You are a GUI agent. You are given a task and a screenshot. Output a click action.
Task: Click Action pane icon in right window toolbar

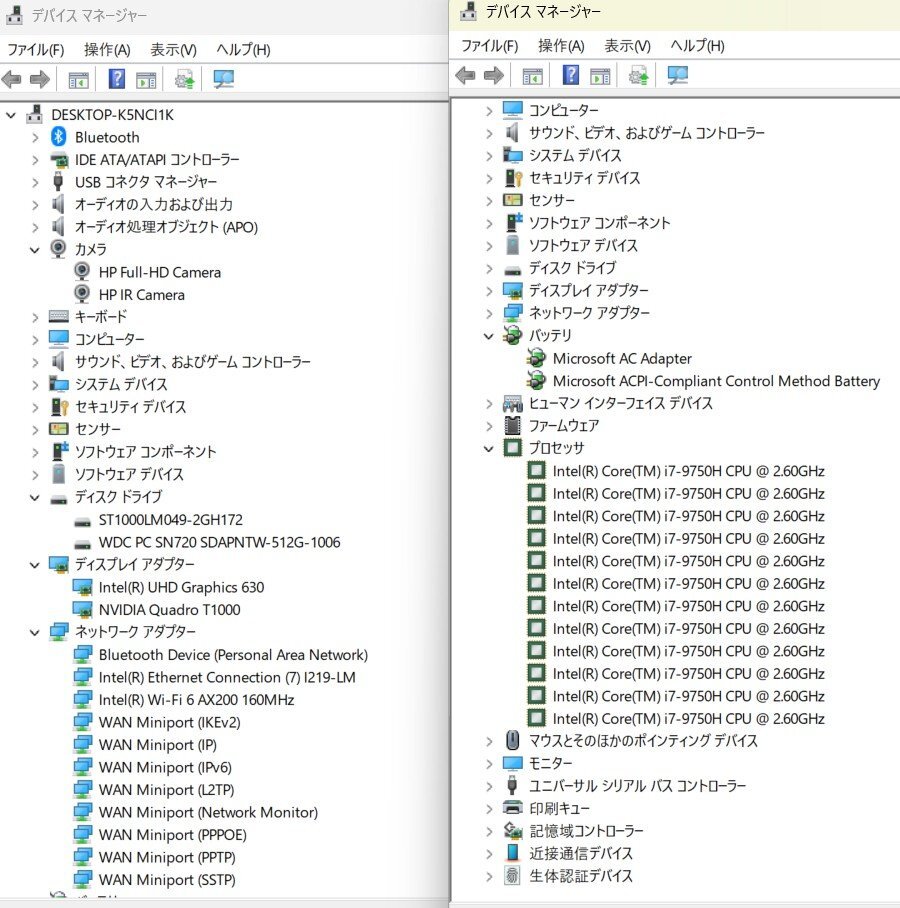tap(600, 76)
